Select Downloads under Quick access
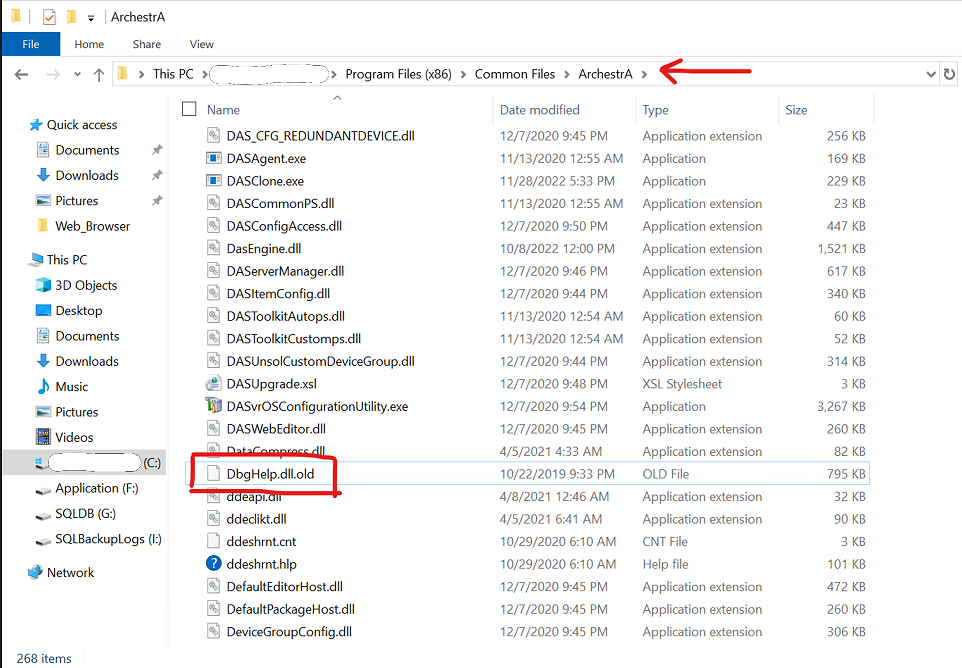This screenshot has width=962, height=668. click(x=87, y=175)
